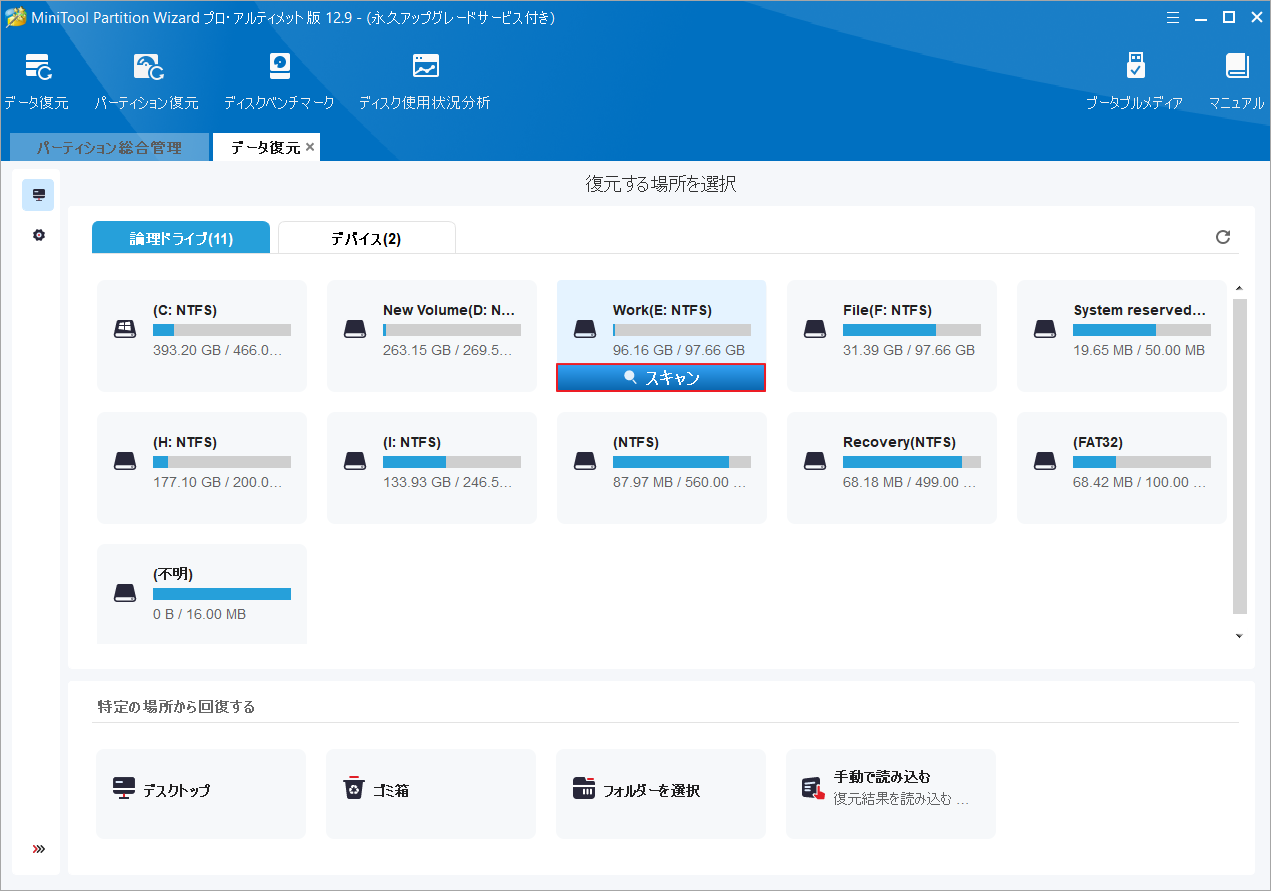This screenshot has width=1271, height=891.
Task: Click the H: NTFS drive icon
Action: pyautogui.click(x=124, y=461)
